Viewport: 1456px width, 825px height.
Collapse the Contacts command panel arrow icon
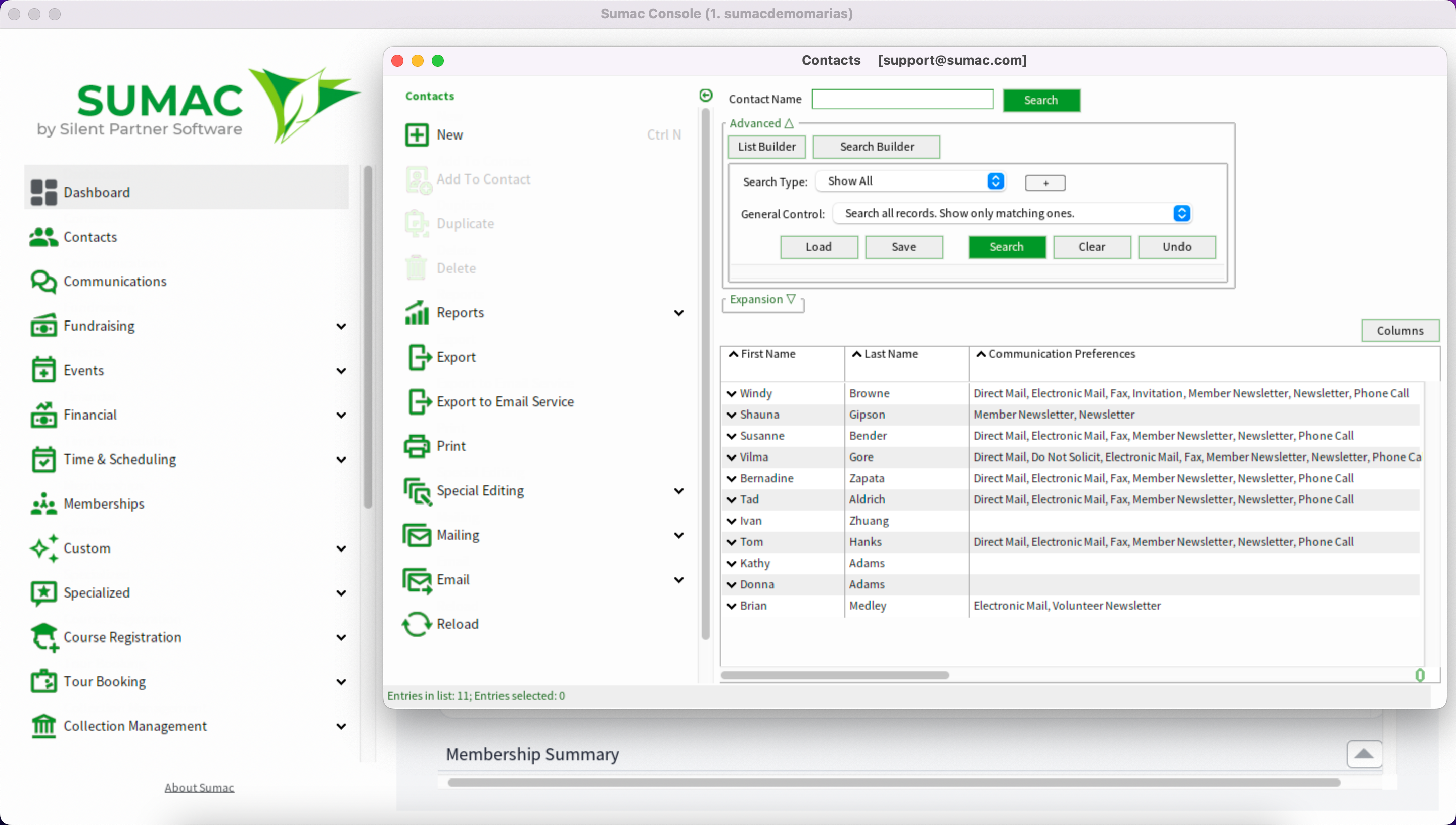point(706,96)
